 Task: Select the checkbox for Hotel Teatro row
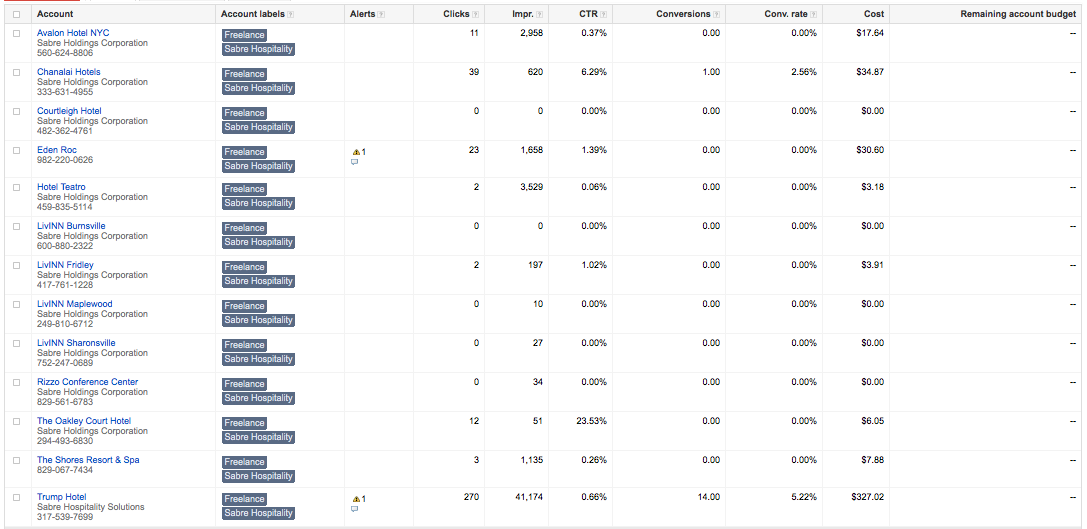(17, 187)
